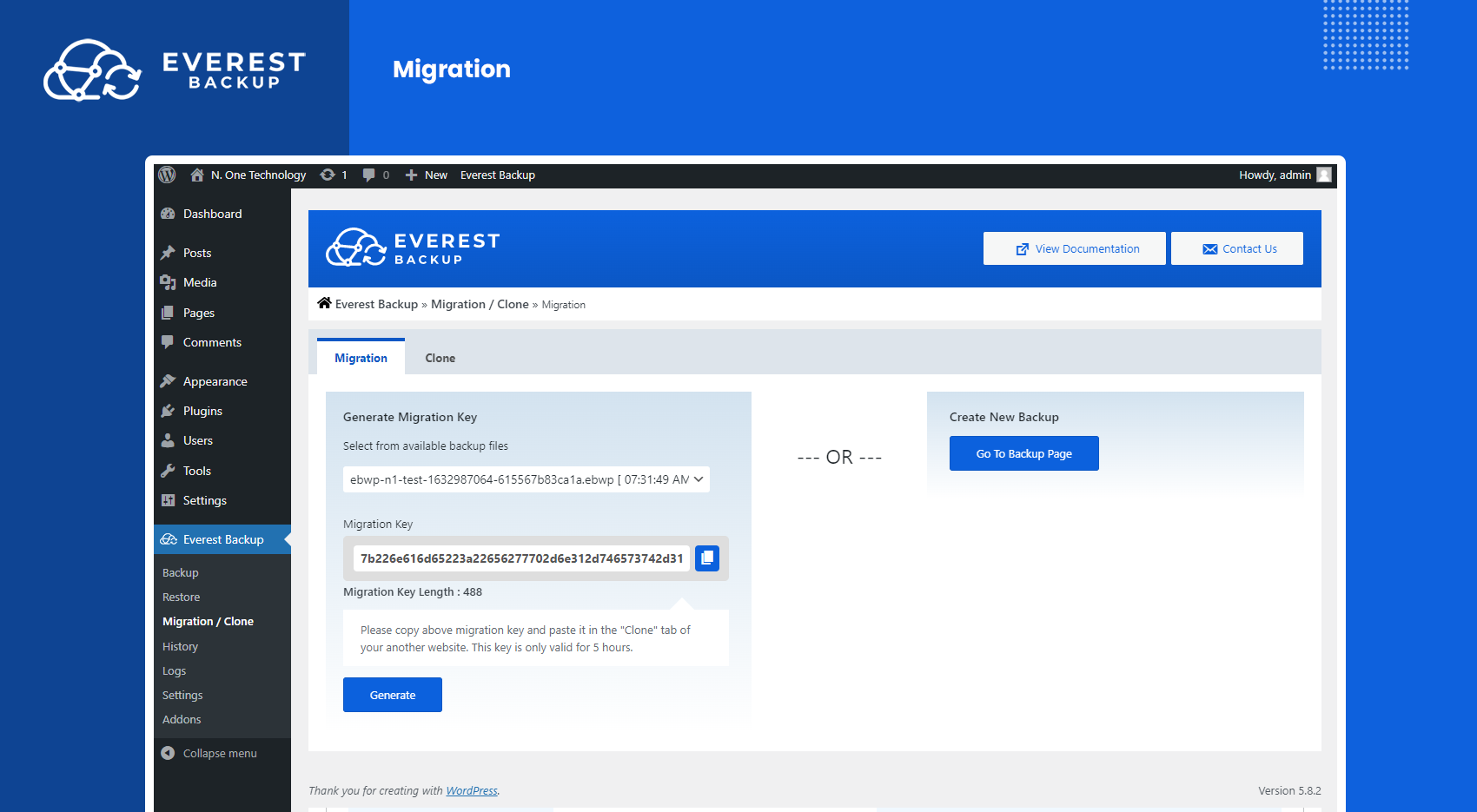This screenshot has width=1477, height=812.
Task: Click the Collapse menu arrow icon
Action: coord(168,753)
